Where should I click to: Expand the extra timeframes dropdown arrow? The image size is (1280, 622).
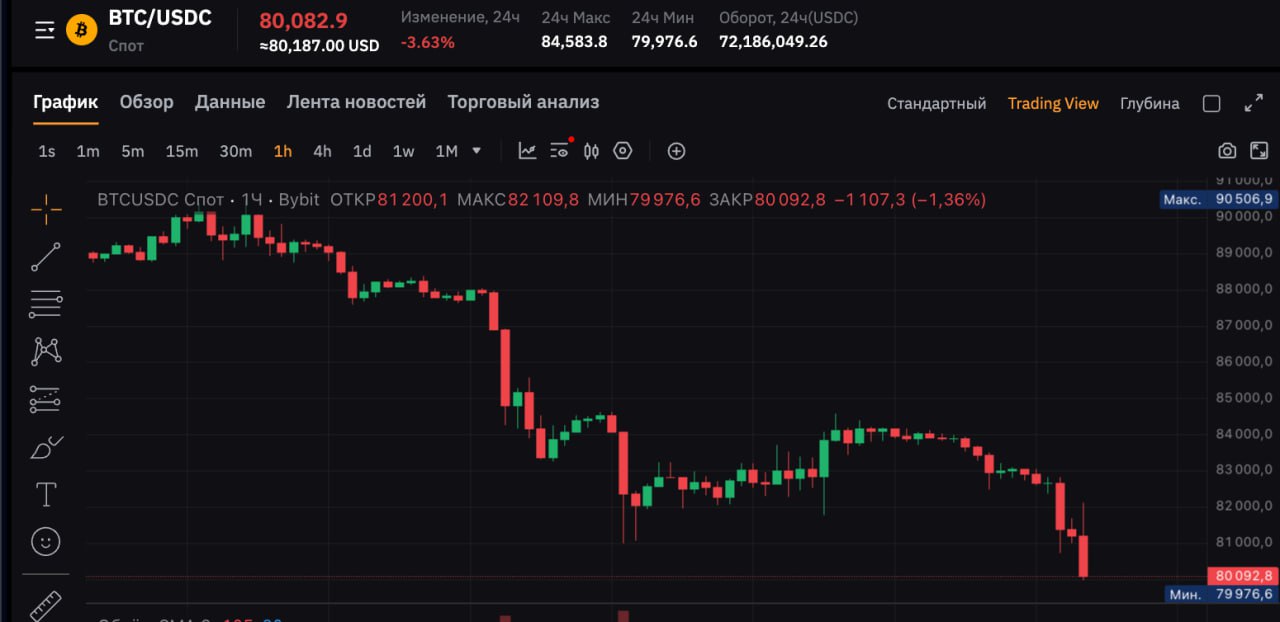(x=475, y=151)
